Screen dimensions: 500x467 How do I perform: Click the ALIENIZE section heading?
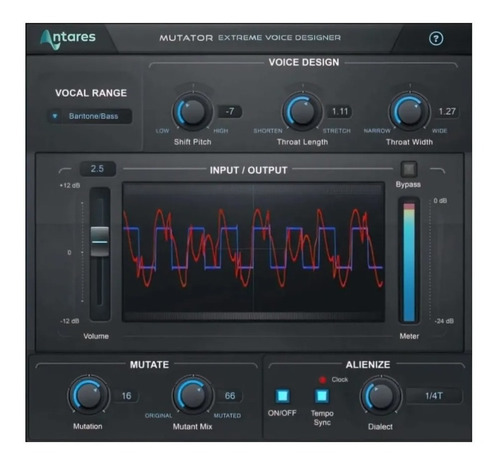pos(368,365)
